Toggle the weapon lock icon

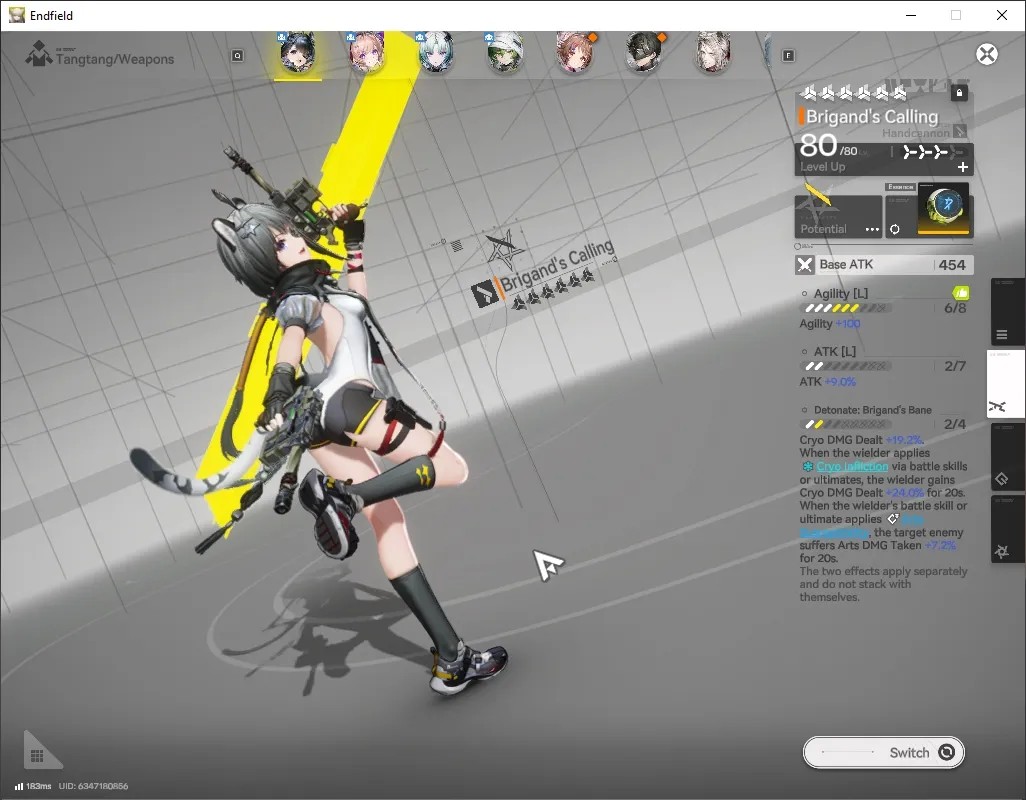coord(959,93)
